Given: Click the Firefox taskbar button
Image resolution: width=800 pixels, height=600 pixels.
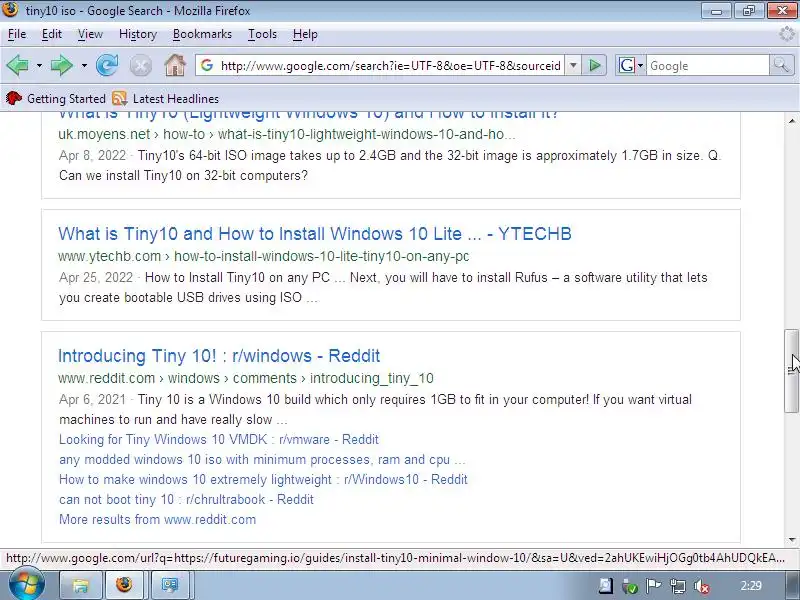Looking at the screenshot, I should tap(124, 585).
